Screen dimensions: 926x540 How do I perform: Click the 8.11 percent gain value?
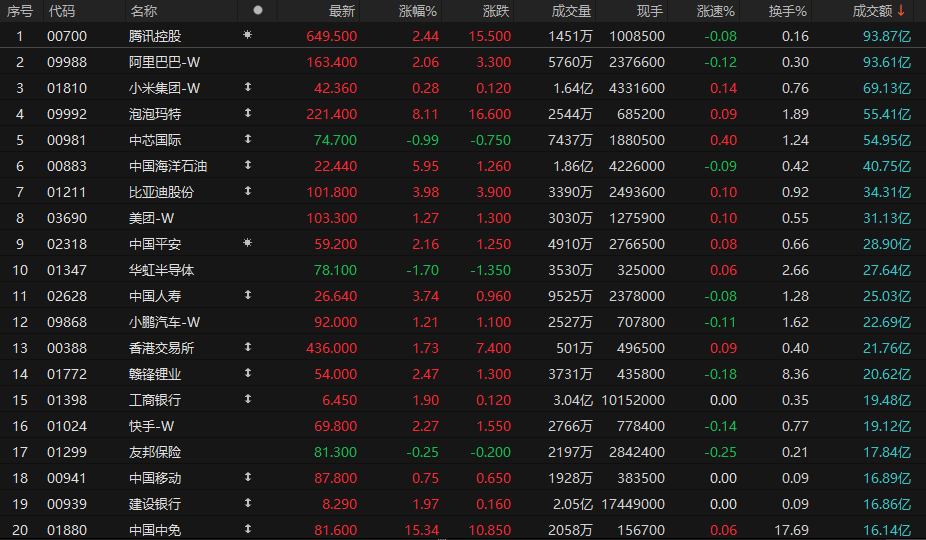(425, 114)
